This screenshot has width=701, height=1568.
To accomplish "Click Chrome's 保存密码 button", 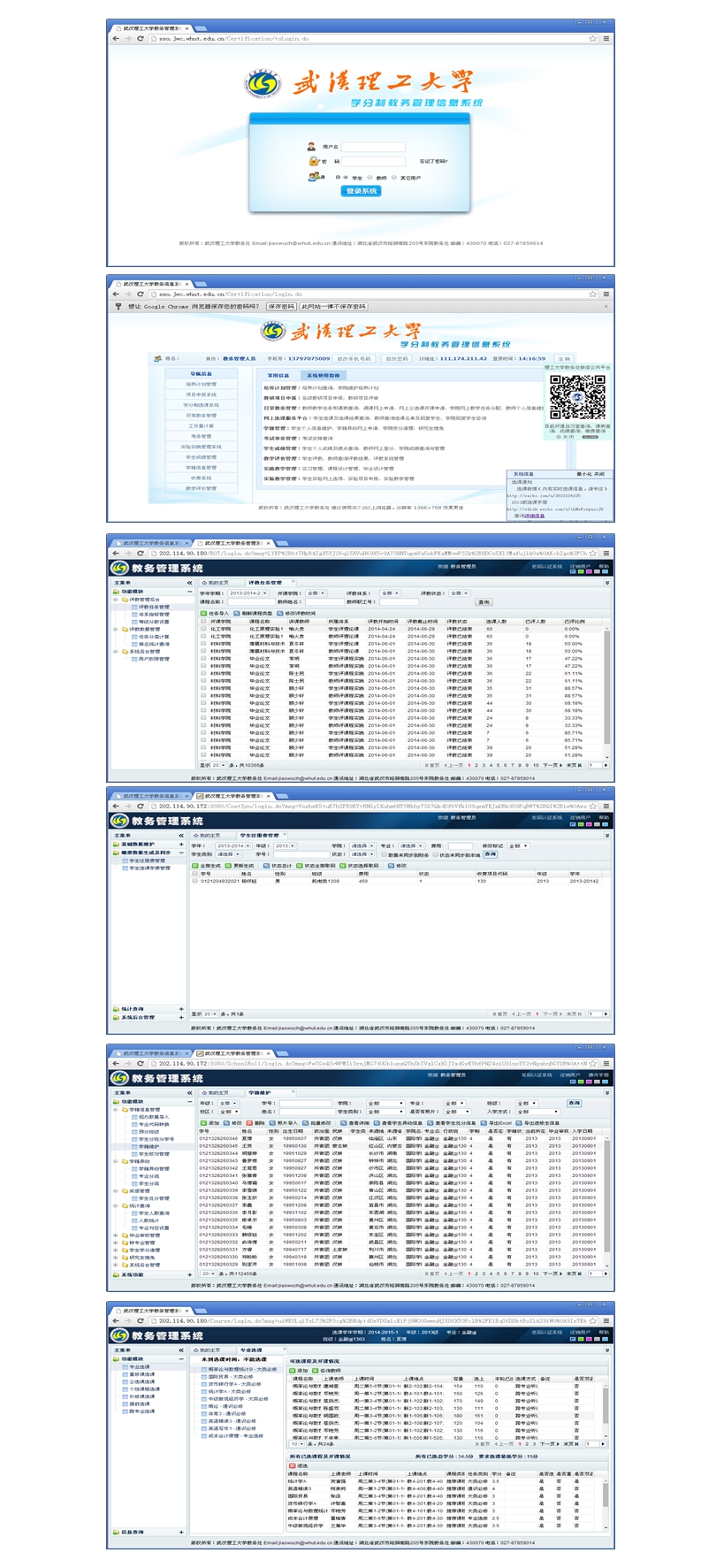I will tap(281, 306).
